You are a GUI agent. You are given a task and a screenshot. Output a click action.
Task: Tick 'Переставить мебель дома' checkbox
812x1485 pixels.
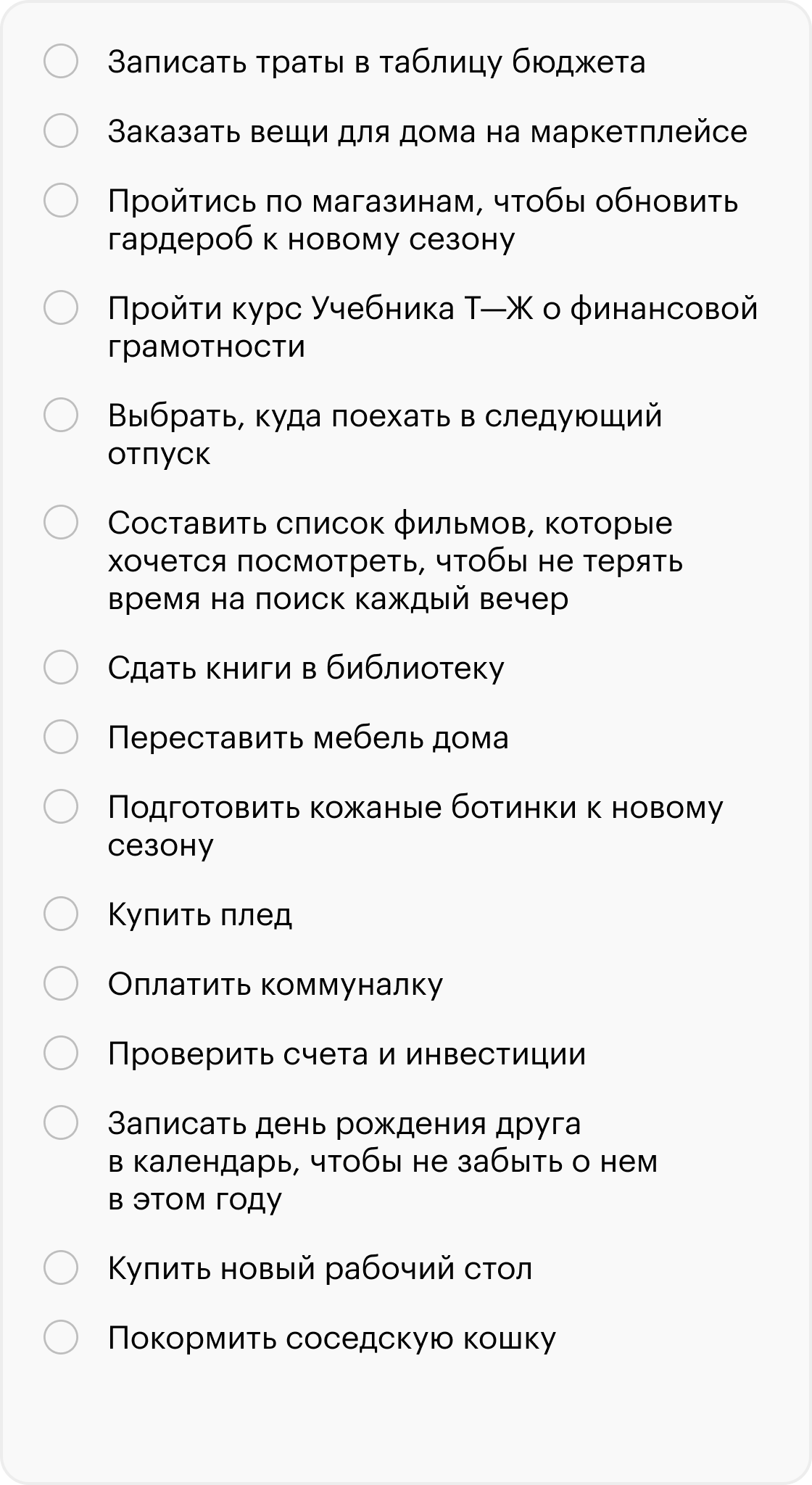point(61,737)
